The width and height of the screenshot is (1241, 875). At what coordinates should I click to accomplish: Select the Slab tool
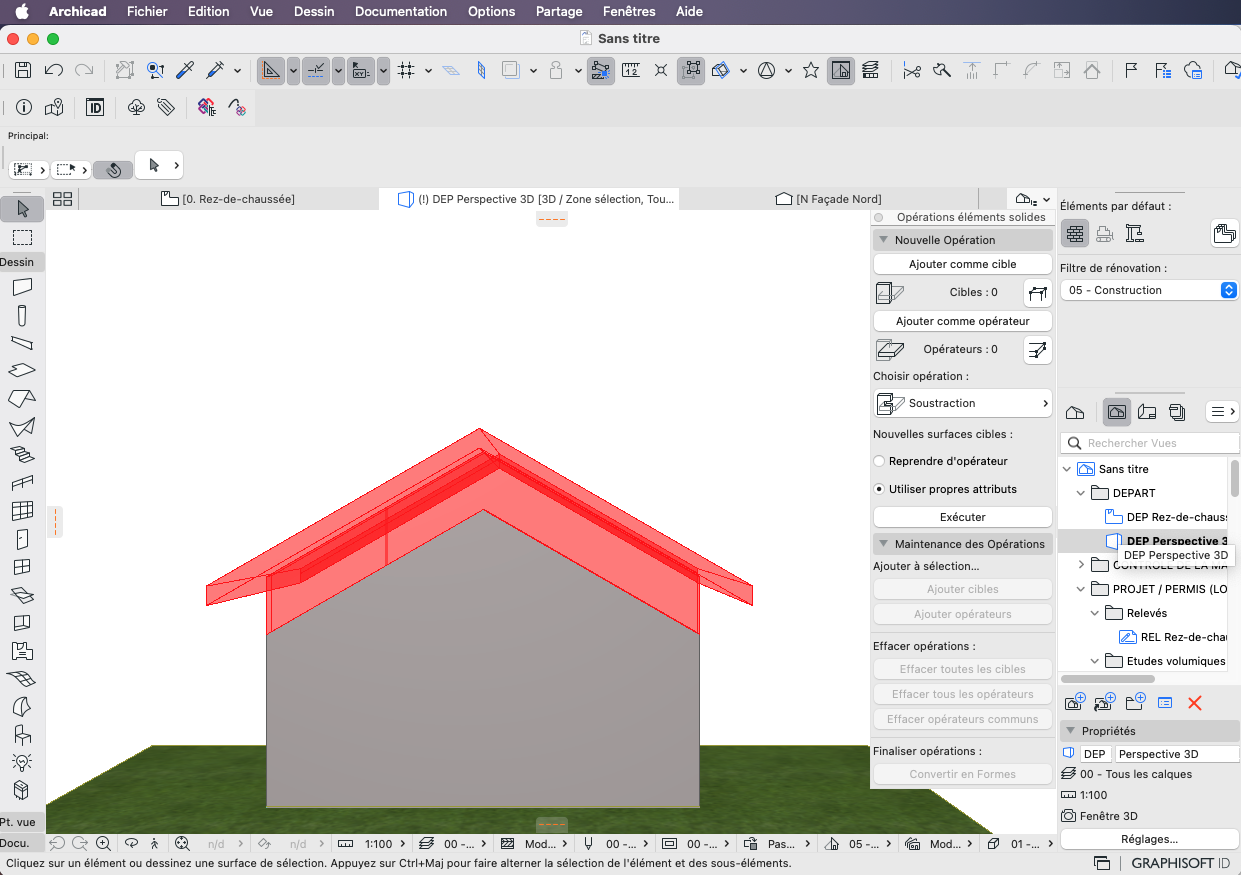(x=22, y=371)
